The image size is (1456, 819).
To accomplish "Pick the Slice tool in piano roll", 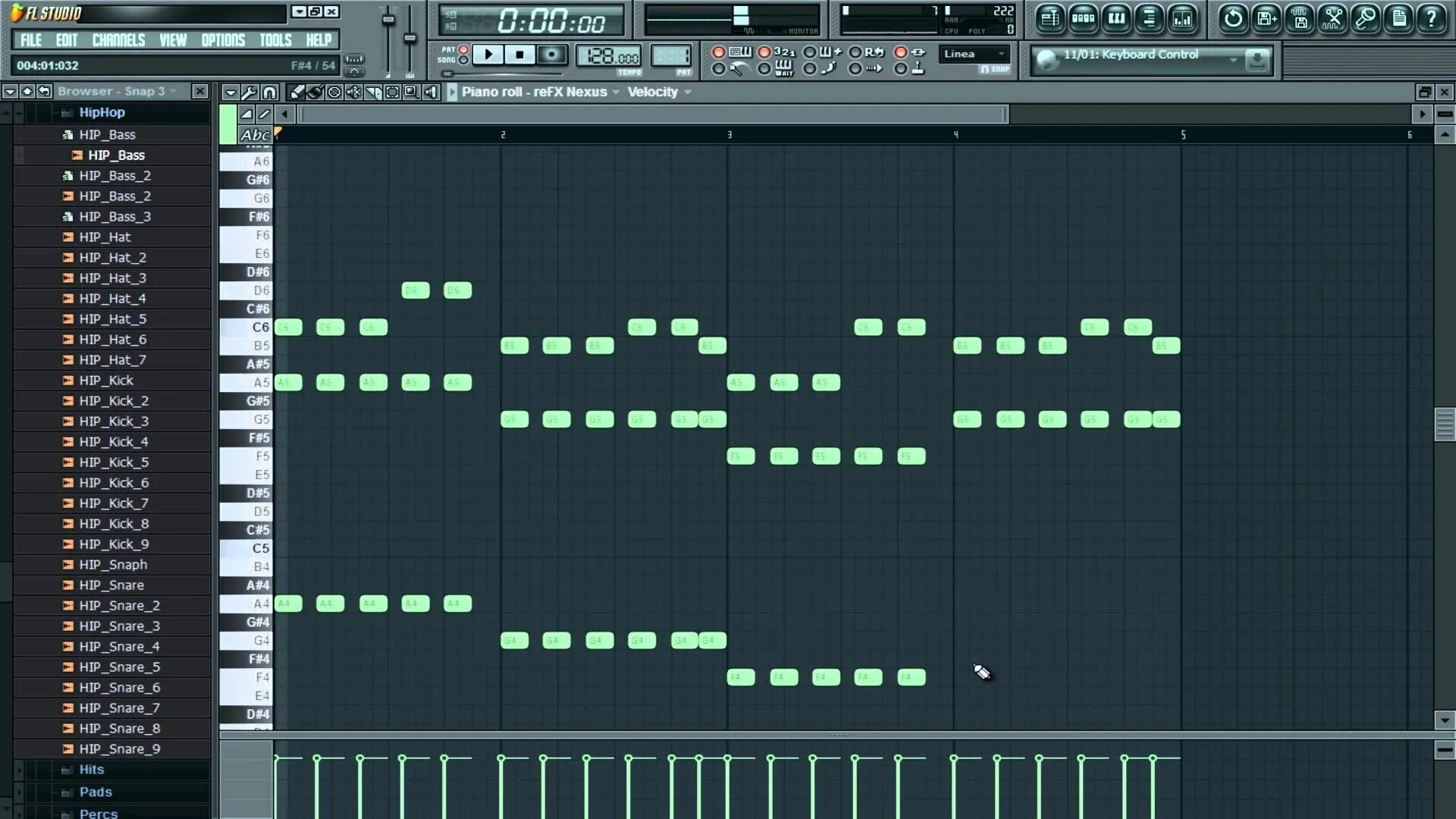I will coord(373,93).
